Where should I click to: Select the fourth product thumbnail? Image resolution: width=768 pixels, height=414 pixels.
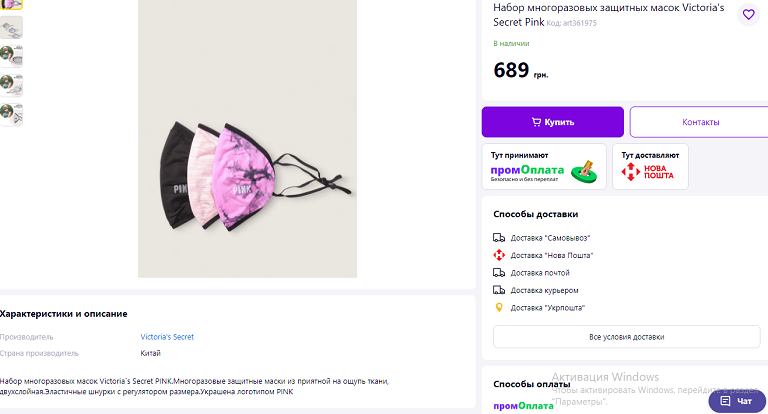(x=11, y=85)
